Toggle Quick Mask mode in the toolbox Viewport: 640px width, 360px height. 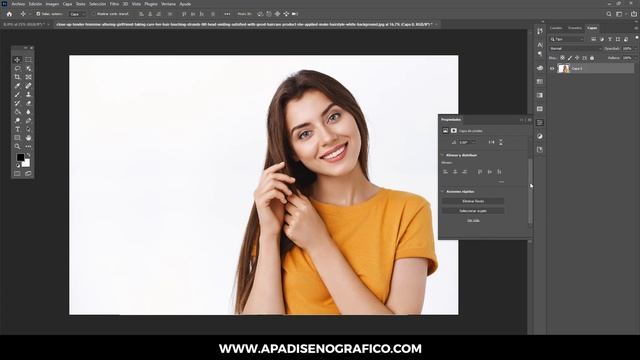click(17, 173)
